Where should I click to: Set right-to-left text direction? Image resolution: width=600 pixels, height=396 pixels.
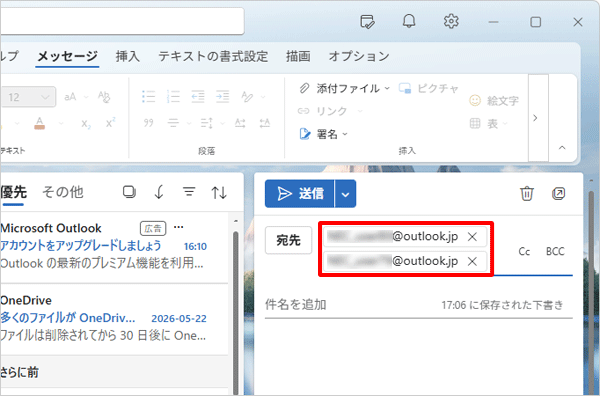pos(265,123)
